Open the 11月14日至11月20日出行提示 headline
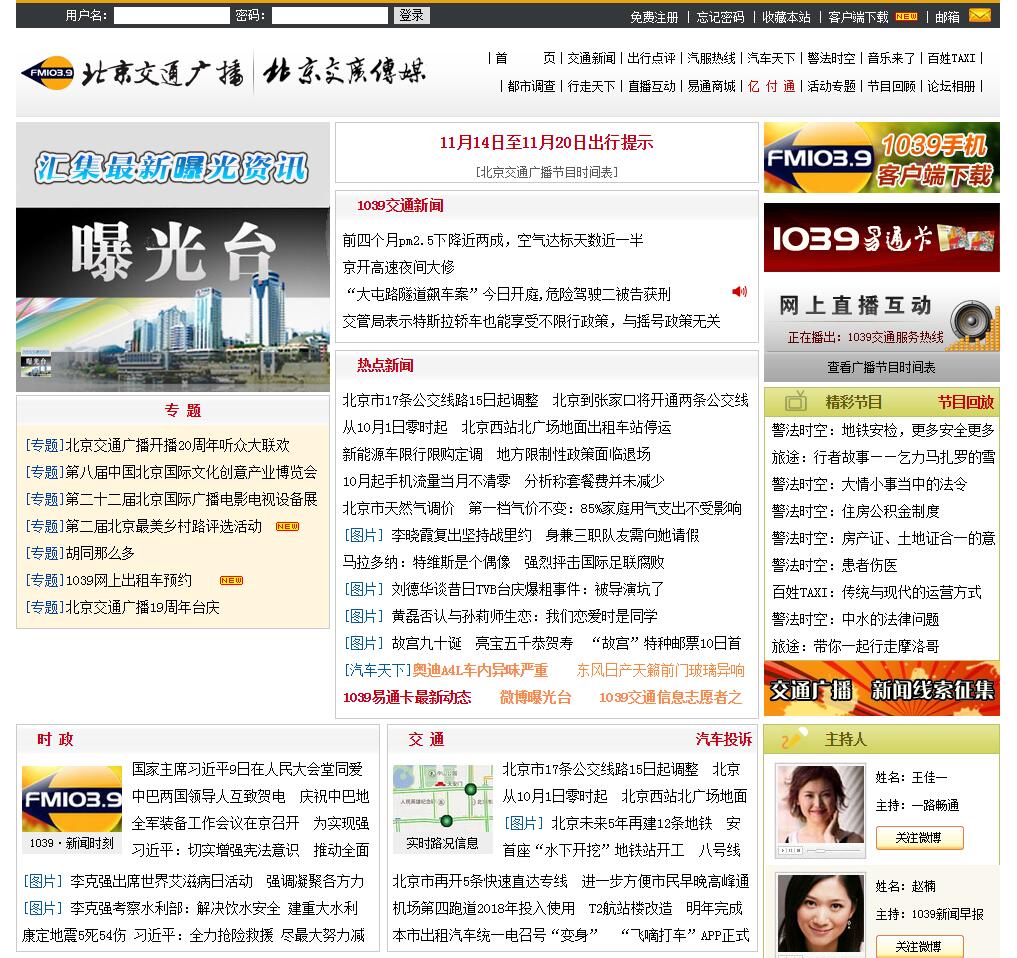 (x=546, y=143)
